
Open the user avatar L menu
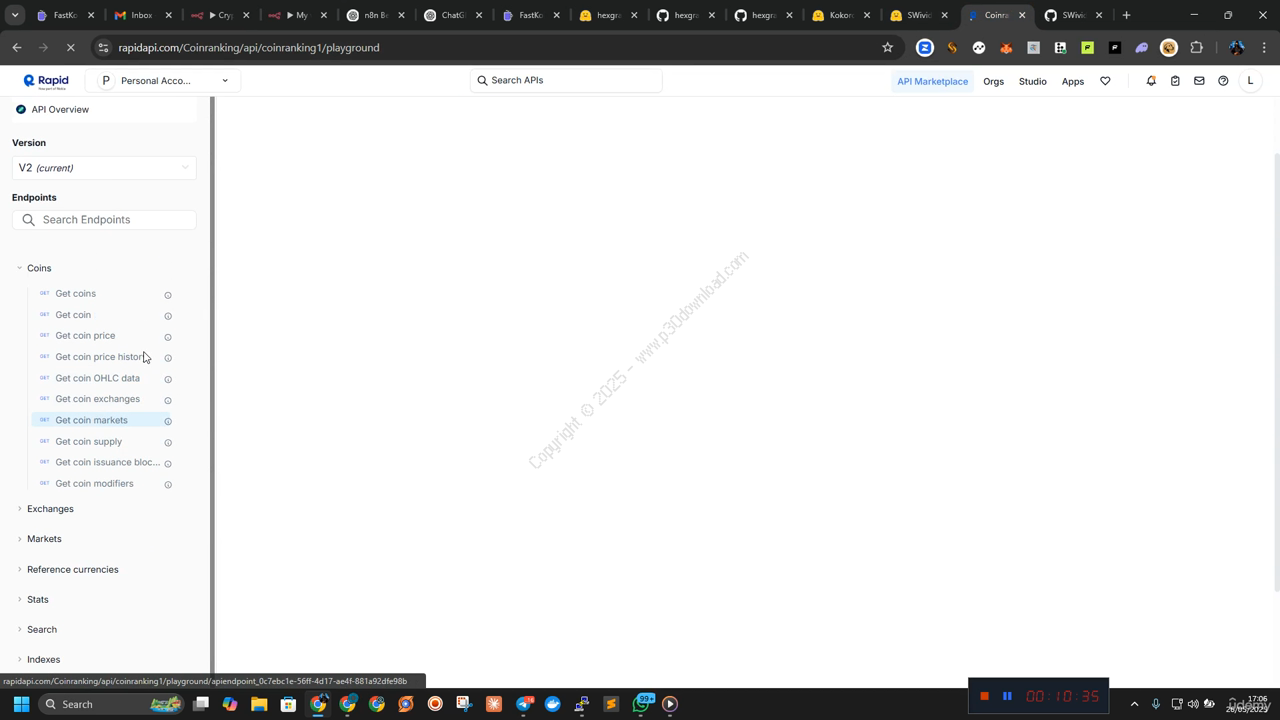(1250, 81)
